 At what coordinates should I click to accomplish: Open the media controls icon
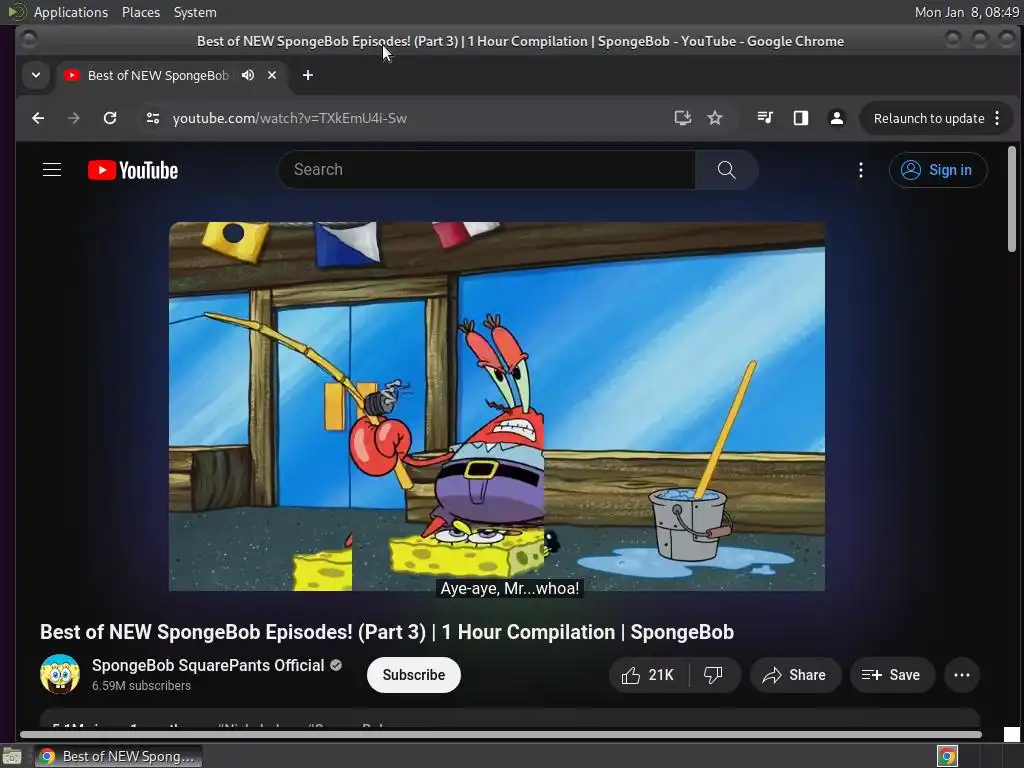[765, 118]
